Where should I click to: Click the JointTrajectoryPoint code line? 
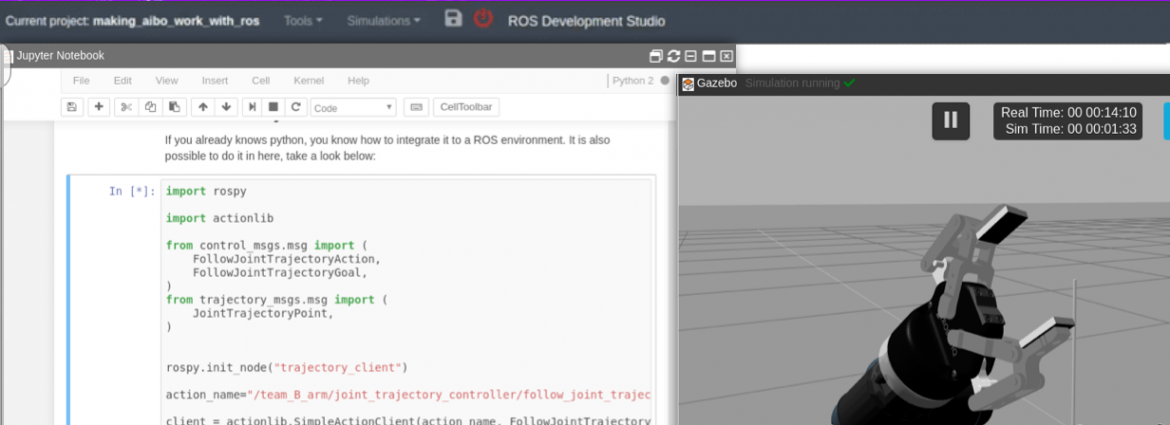[262, 313]
